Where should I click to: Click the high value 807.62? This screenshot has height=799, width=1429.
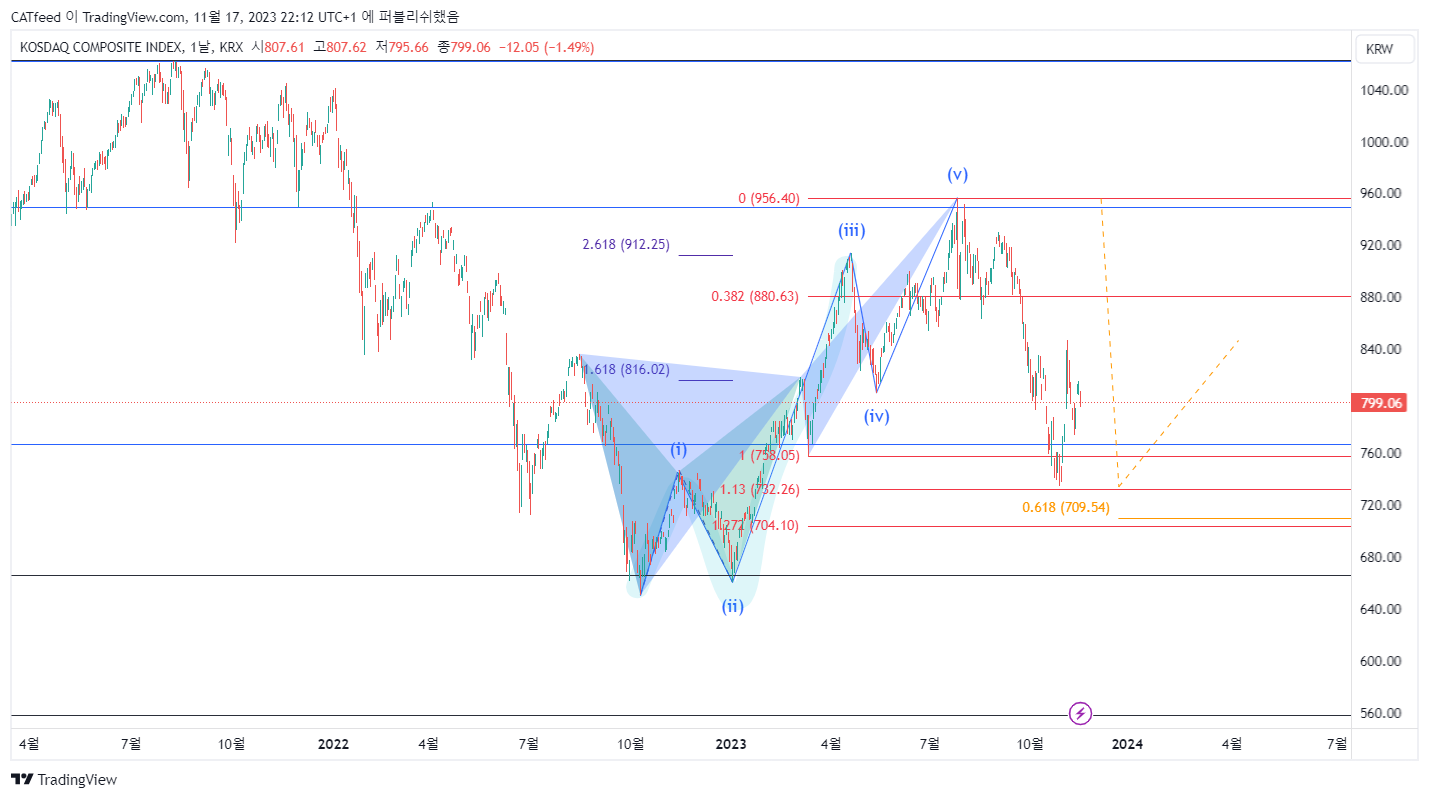(347, 47)
